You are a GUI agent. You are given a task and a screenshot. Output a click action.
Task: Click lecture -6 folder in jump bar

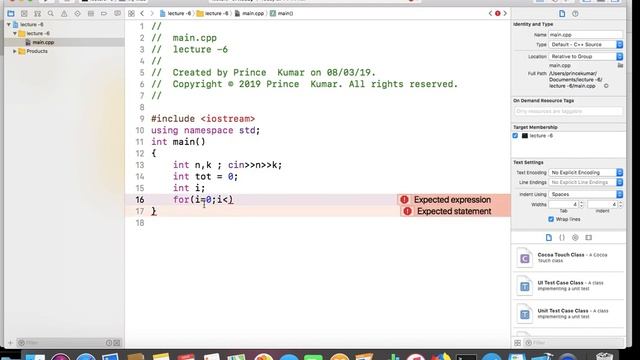click(x=213, y=13)
